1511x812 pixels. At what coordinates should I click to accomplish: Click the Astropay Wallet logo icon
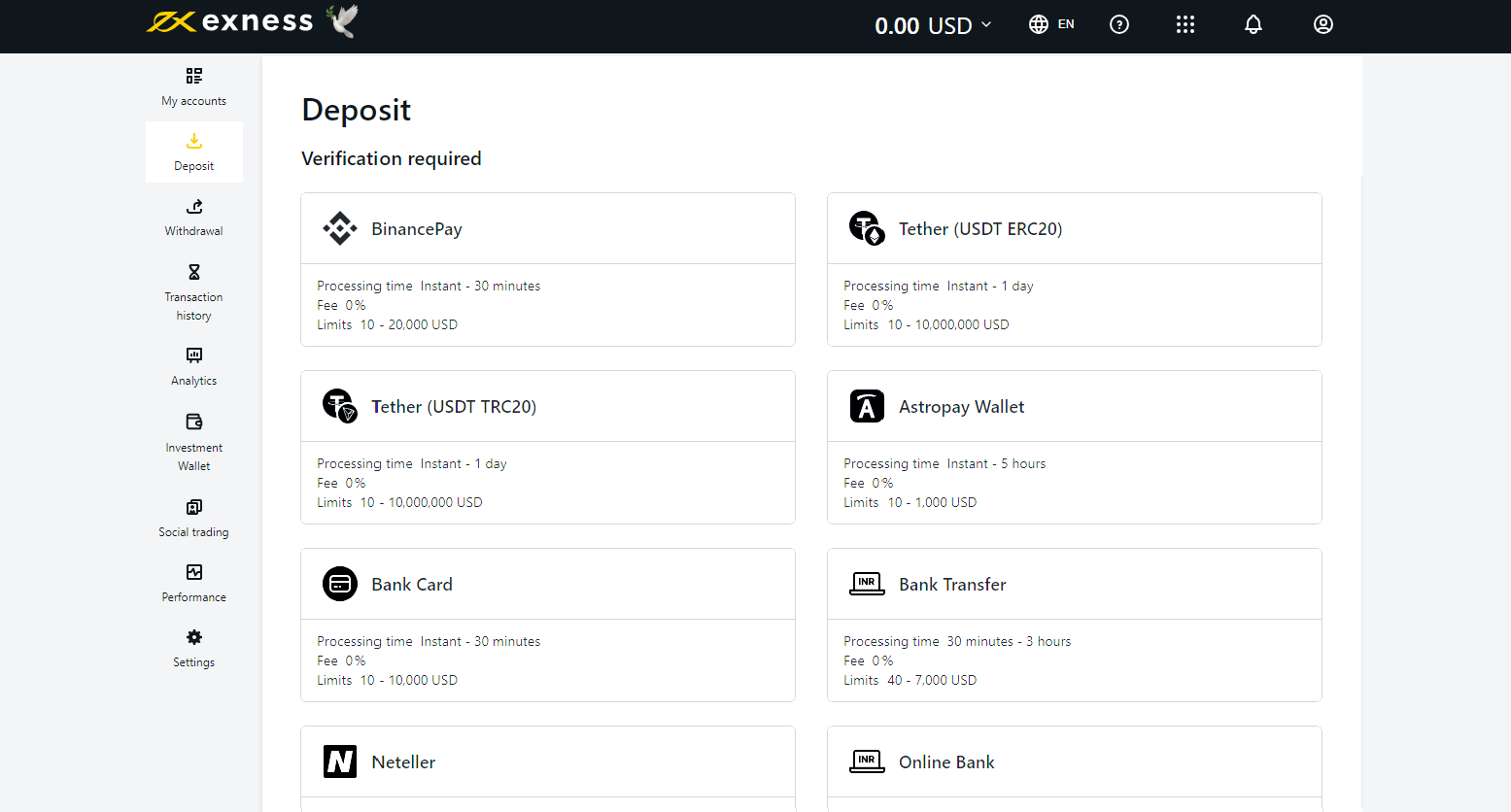867,407
